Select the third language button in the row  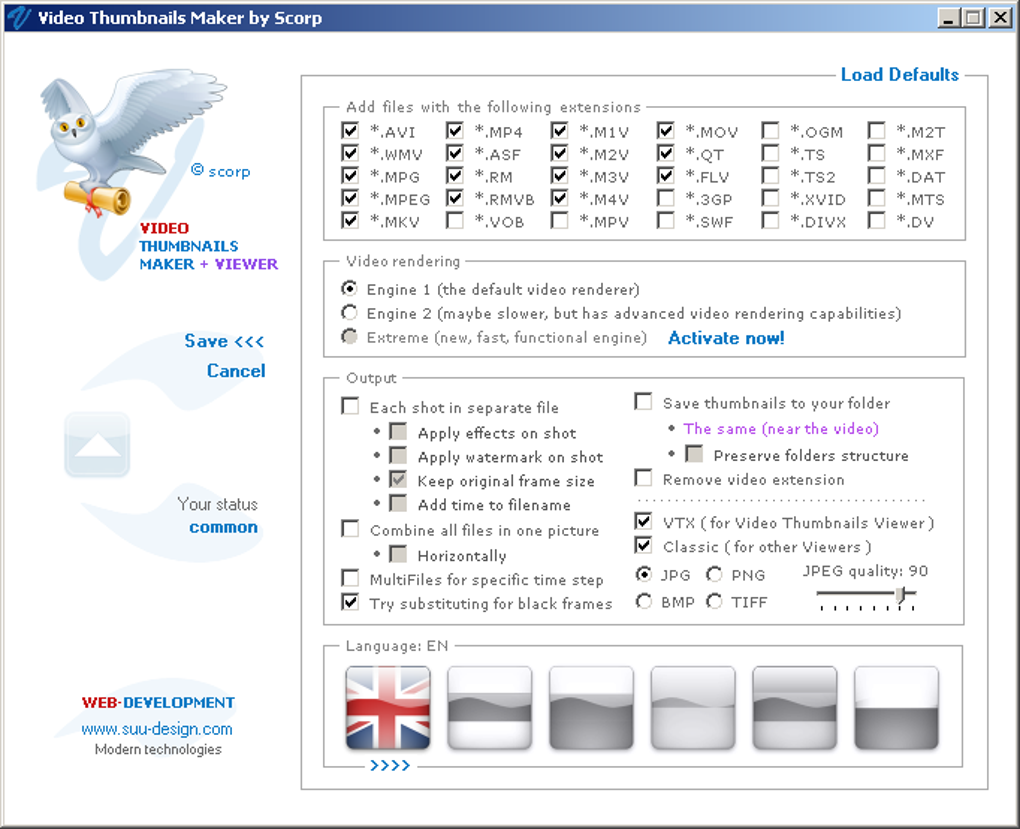point(591,708)
